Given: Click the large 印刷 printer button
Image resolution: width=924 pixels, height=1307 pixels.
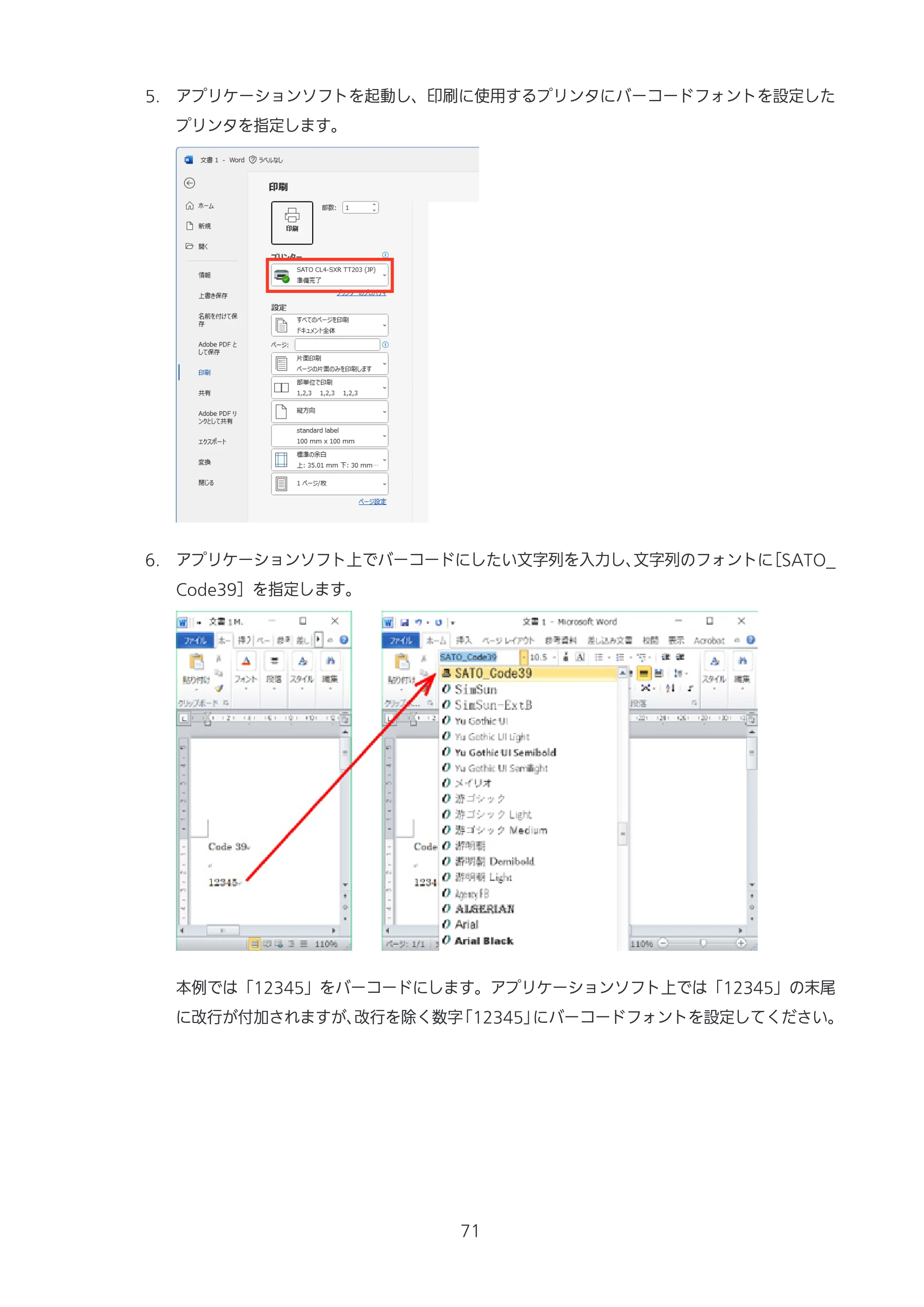Looking at the screenshot, I should tap(292, 223).
